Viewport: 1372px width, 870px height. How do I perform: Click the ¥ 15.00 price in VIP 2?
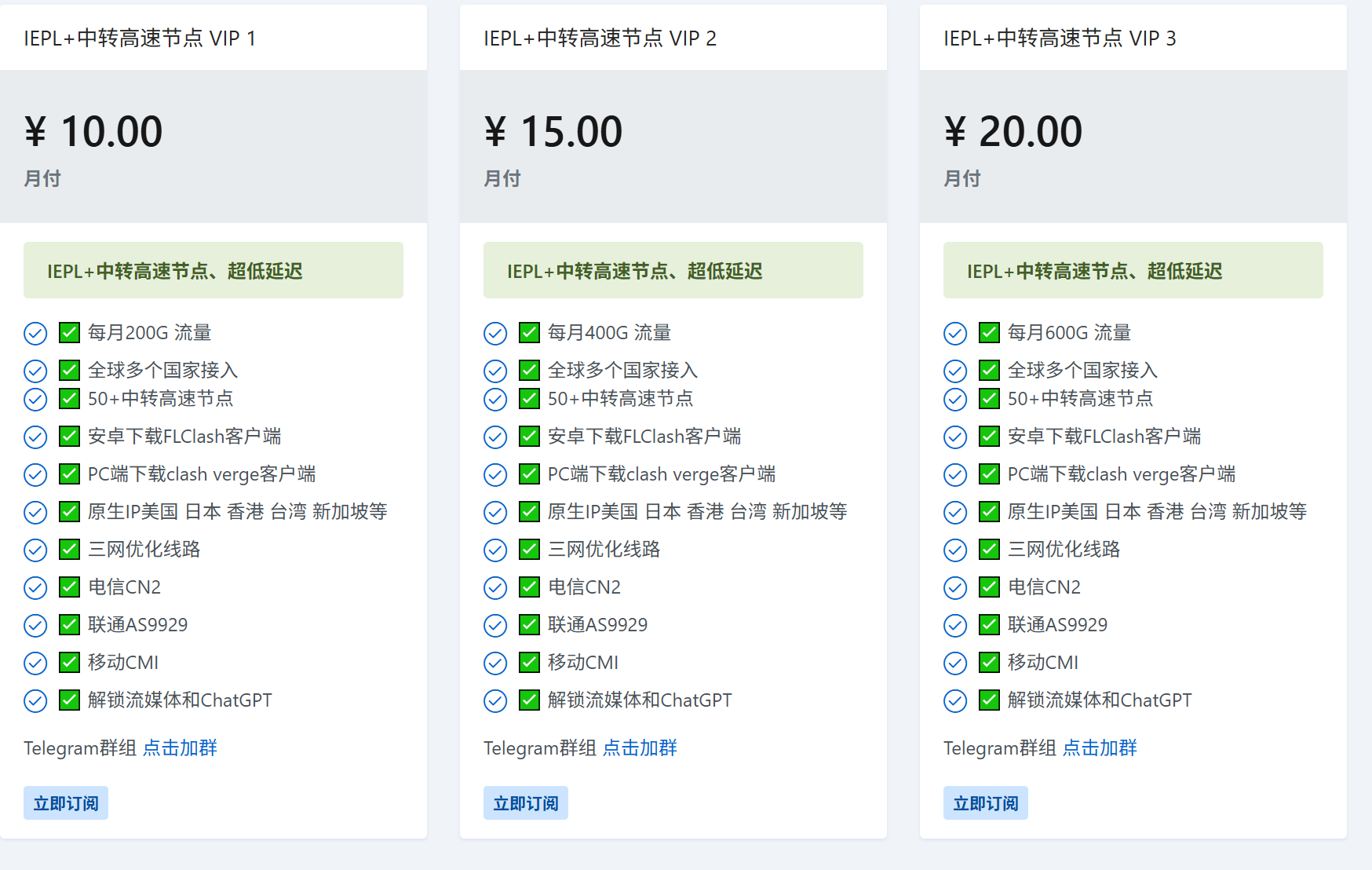point(553,131)
